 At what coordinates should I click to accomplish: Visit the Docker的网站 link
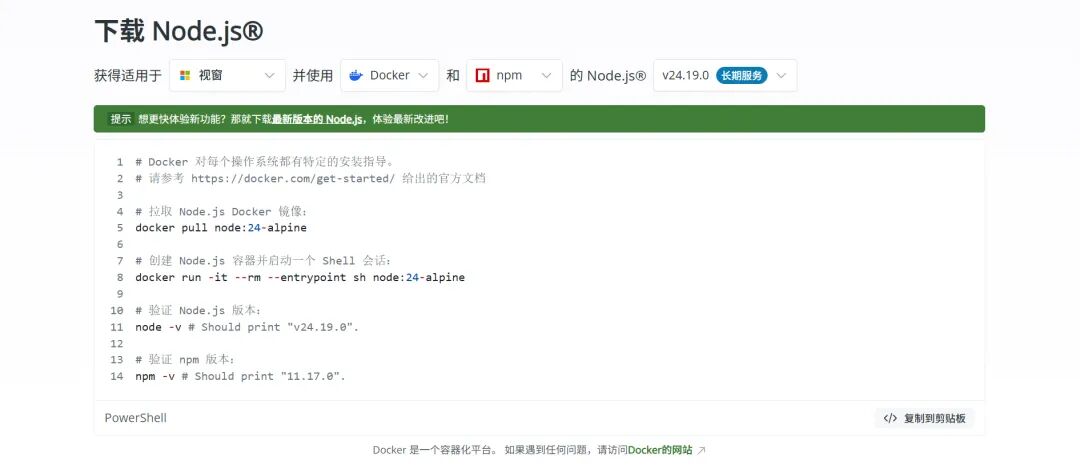coord(660,451)
